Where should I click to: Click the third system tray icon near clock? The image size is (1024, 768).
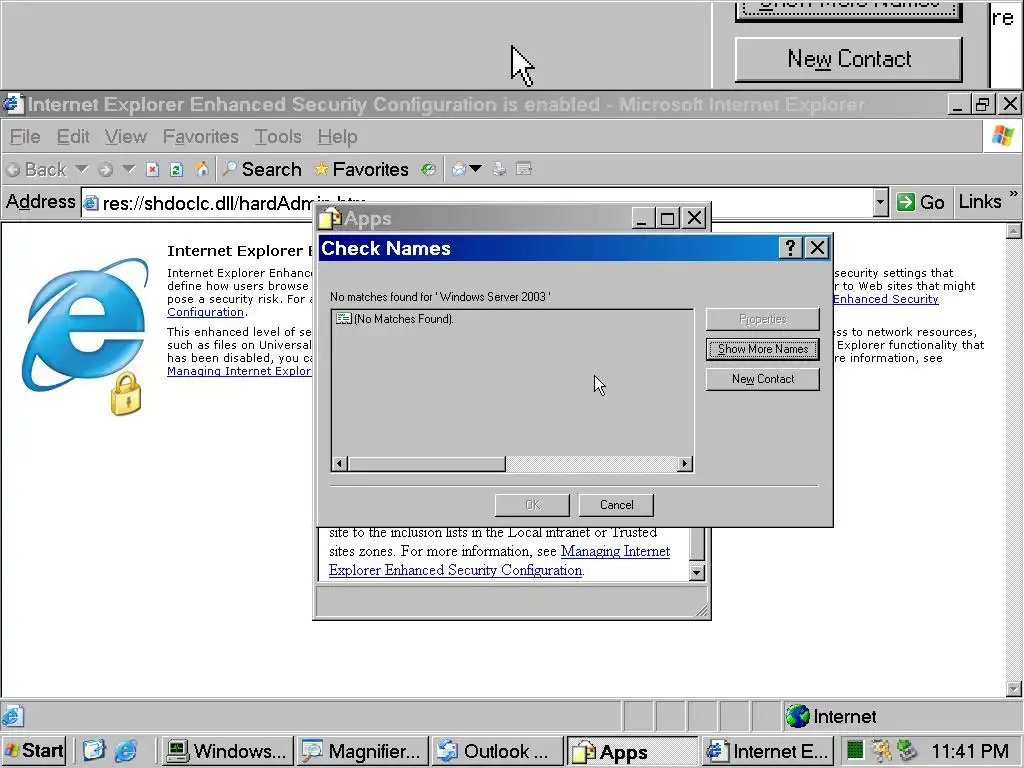907,750
